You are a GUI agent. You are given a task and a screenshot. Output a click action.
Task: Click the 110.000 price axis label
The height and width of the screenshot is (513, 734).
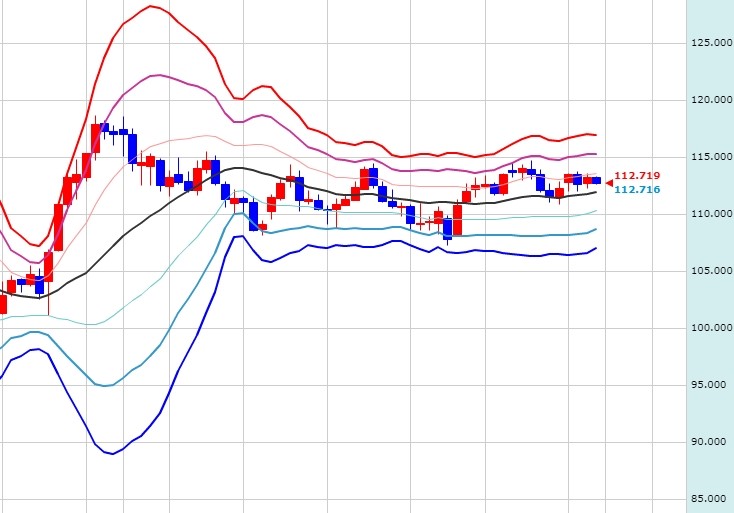pyautogui.click(x=712, y=214)
